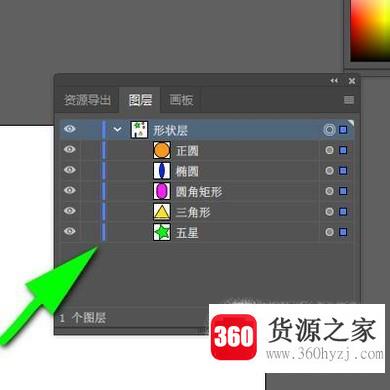Select the 圆角矩形 layer row
Screen dimensions: 390x390
pyautogui.click(x=207, y=191)
